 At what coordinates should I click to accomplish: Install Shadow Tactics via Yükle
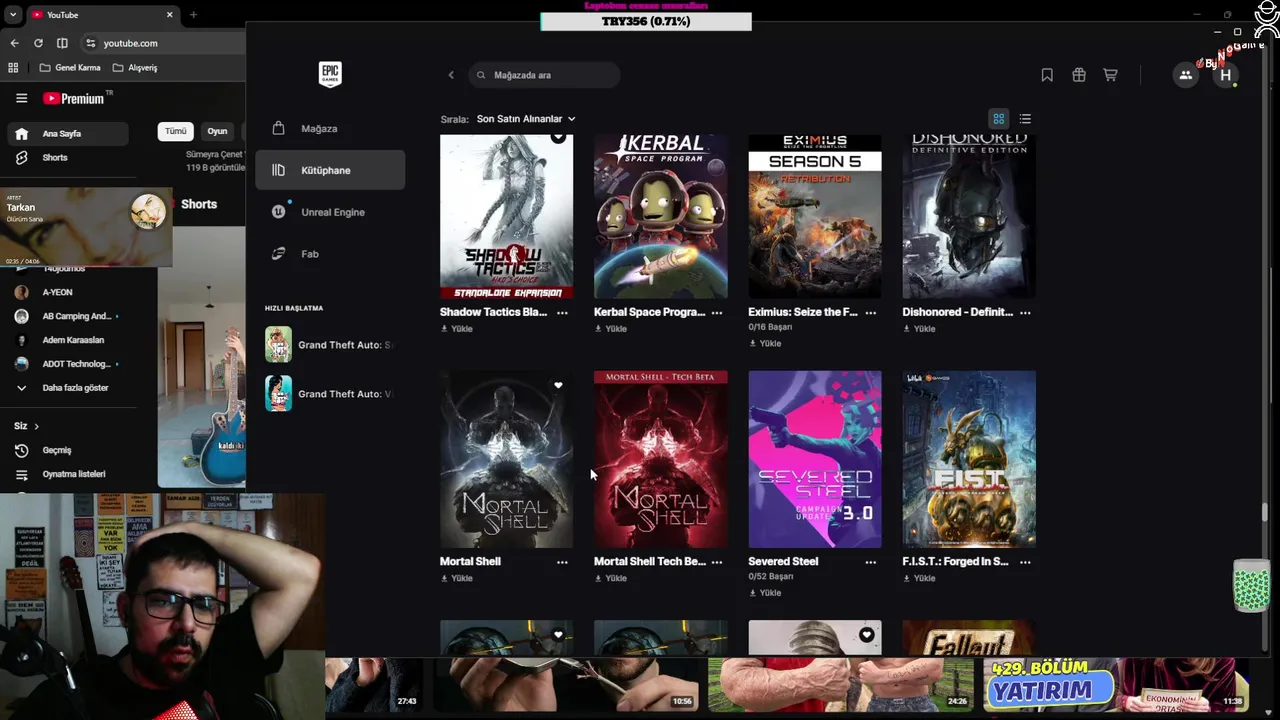pos(456,329)
